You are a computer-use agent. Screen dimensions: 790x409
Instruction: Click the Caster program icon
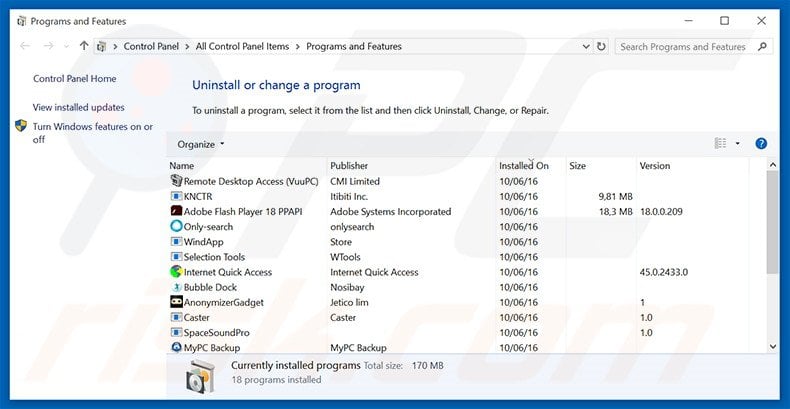tap(176, 317)
